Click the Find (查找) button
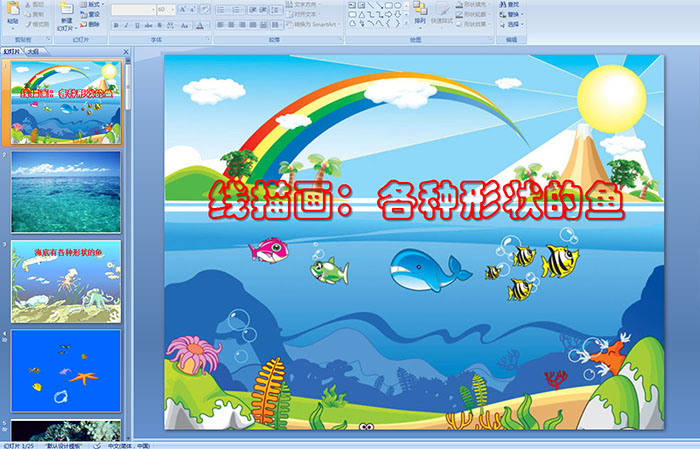 509,4
